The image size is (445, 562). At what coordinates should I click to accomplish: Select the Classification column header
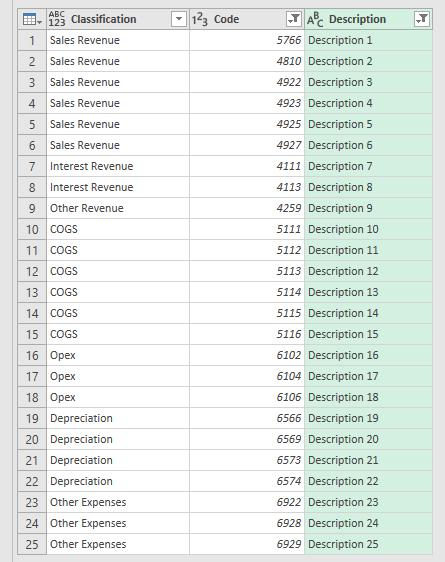[118, 19]
